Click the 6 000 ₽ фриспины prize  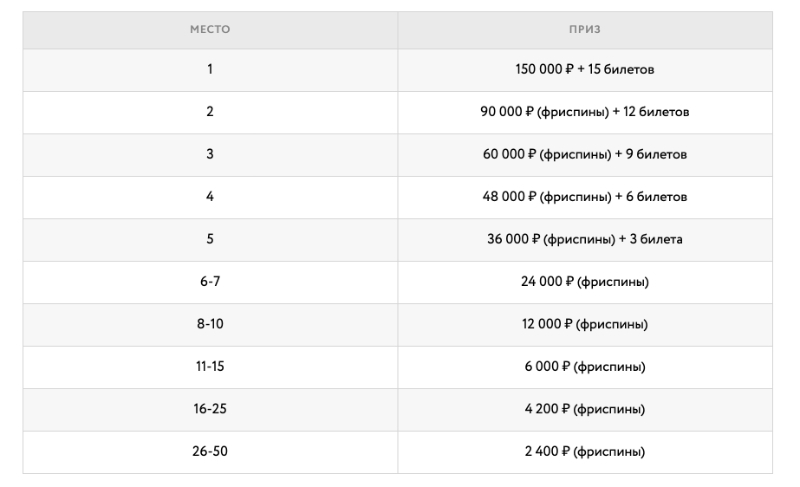tap(585, 367)
